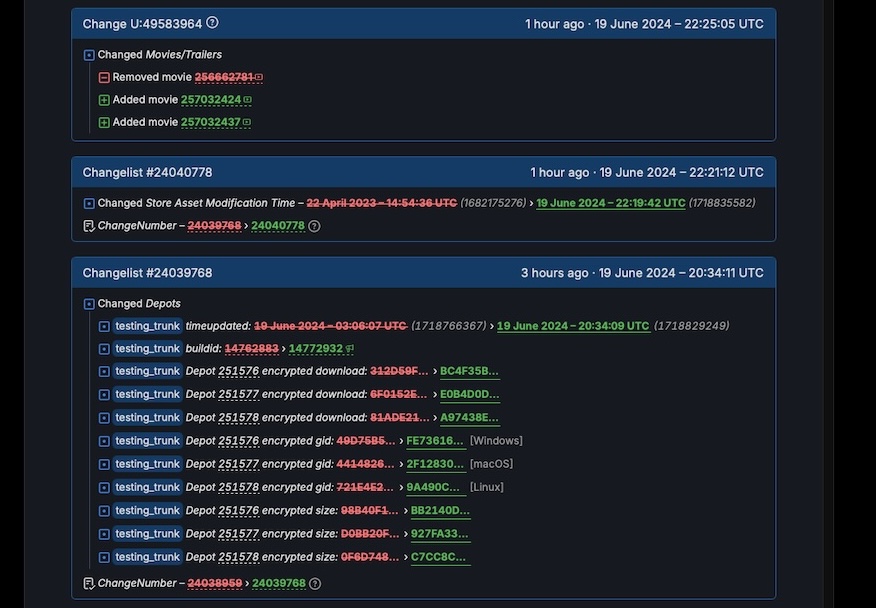This screenshot has width=876, height=608.
Task: Click Depot 251577 in the macOS gid row
Action: (238, 464)
